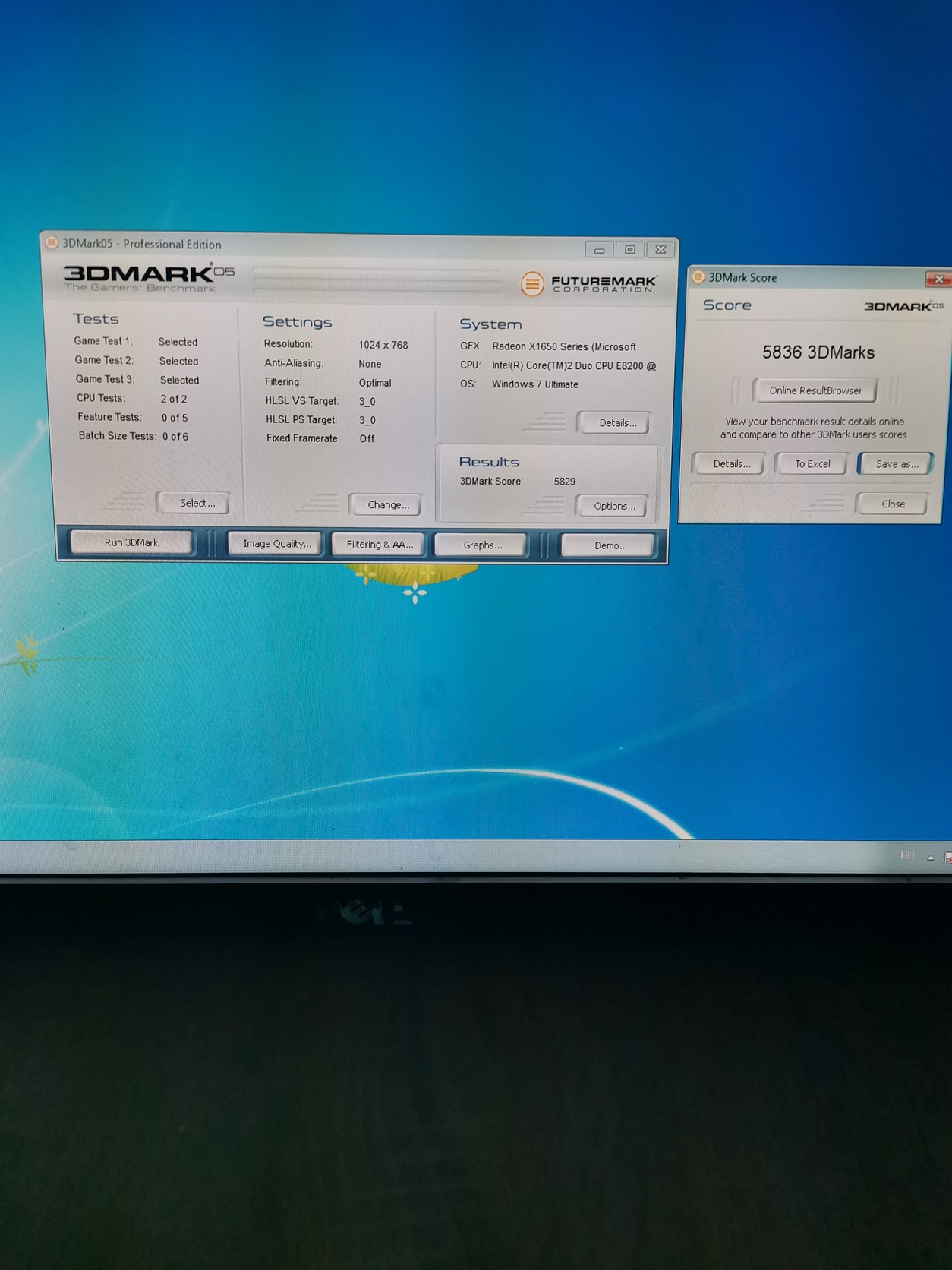The height and width of the screenshot is (1270, 952).
Task: Open system Details in the 3DMark05 window
Action: (616, 423)
